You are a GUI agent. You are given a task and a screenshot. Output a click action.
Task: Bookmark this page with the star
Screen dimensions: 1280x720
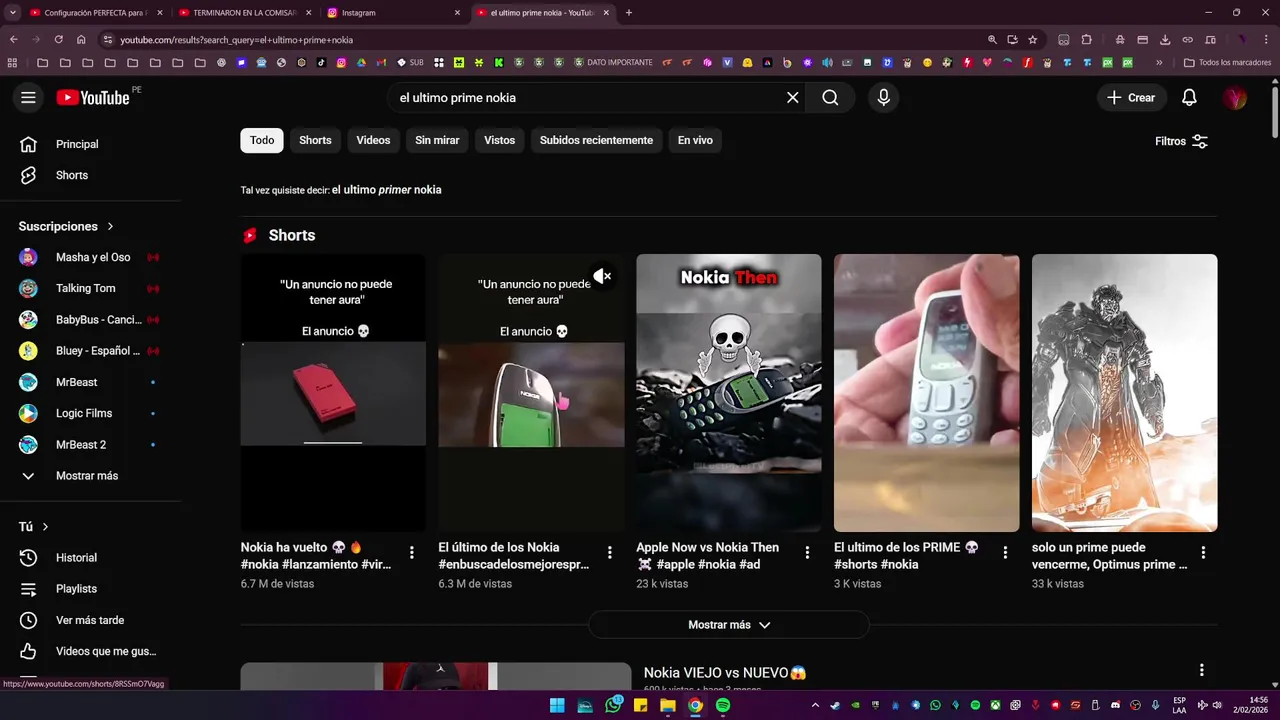tap(1033, 40)
